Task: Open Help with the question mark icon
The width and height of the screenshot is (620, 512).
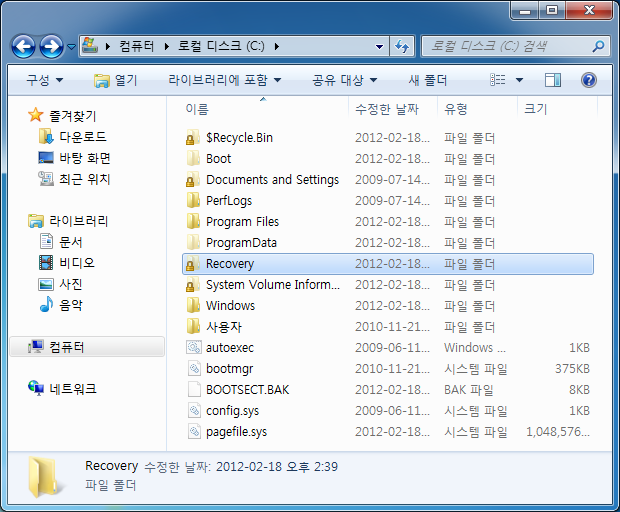Action: coord(589,80)
